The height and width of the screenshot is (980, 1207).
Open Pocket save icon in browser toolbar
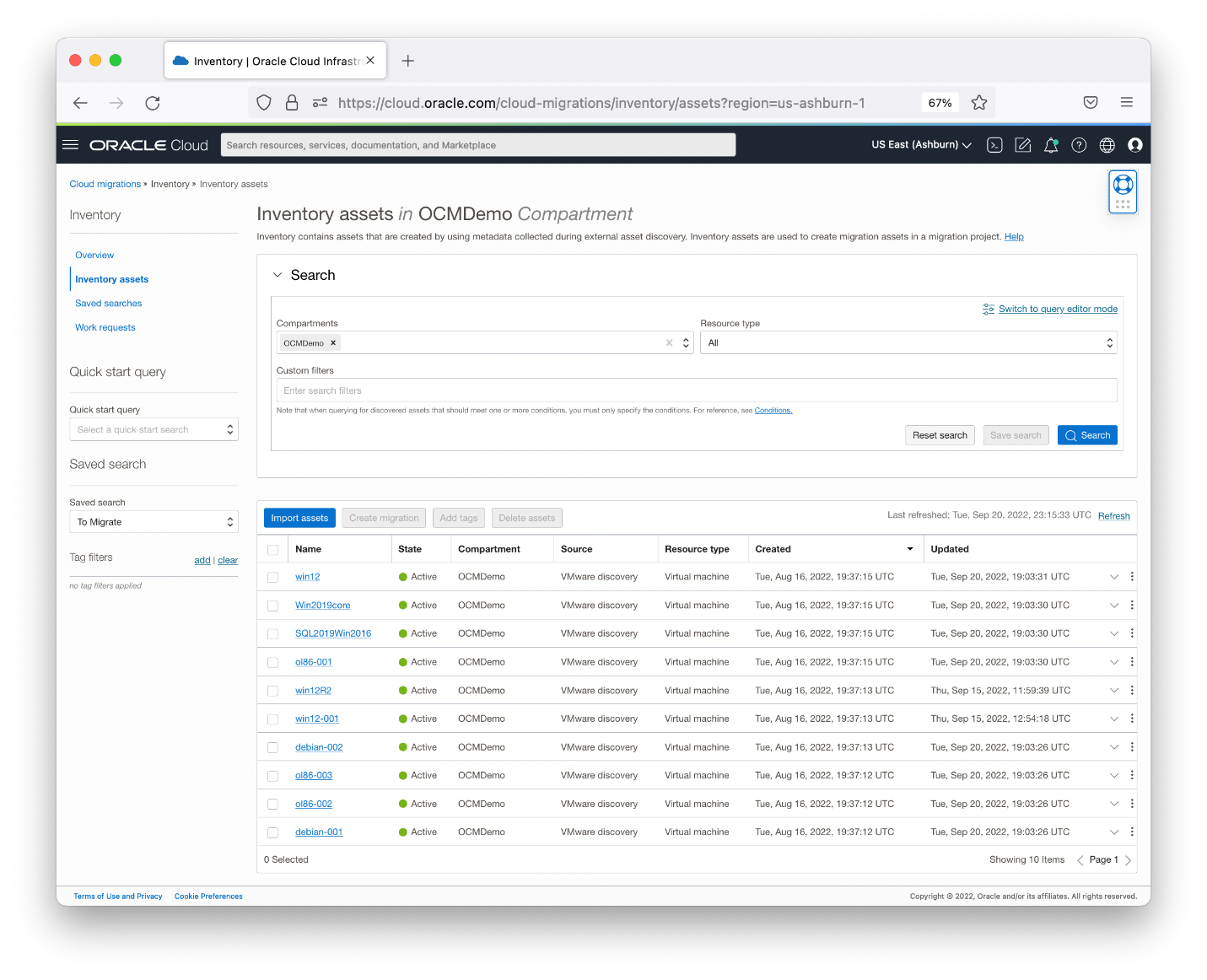1091,103
